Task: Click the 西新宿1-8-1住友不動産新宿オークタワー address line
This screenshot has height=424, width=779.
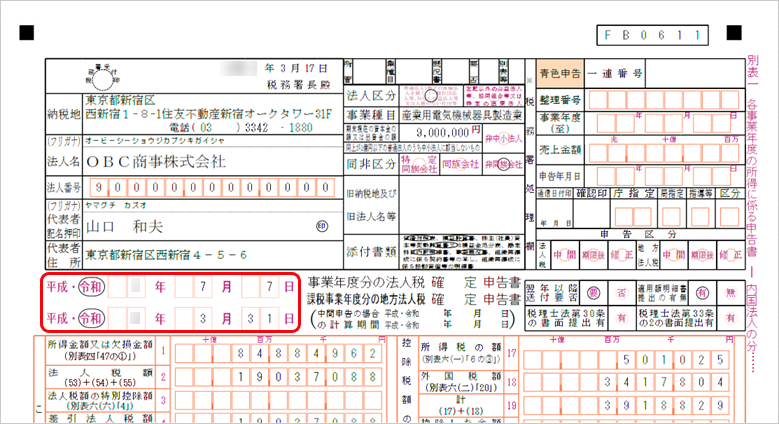Action: point(209,114)
